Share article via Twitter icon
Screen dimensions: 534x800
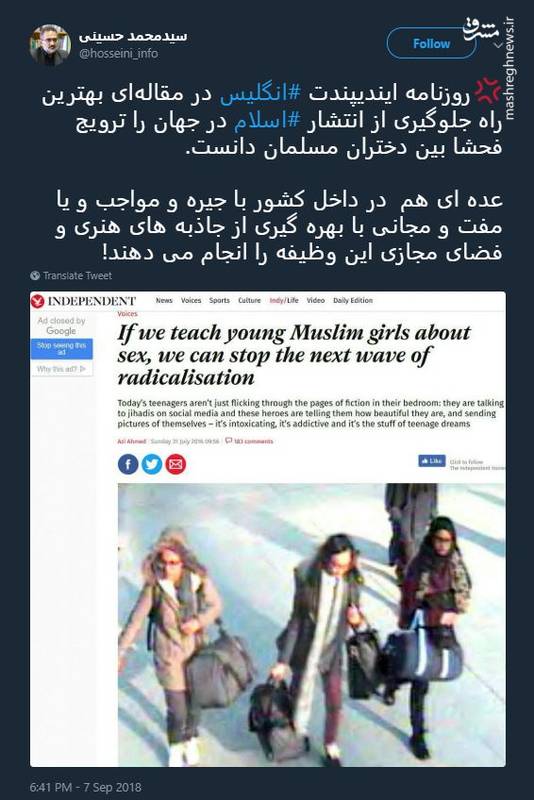click(x=151, y=464)
